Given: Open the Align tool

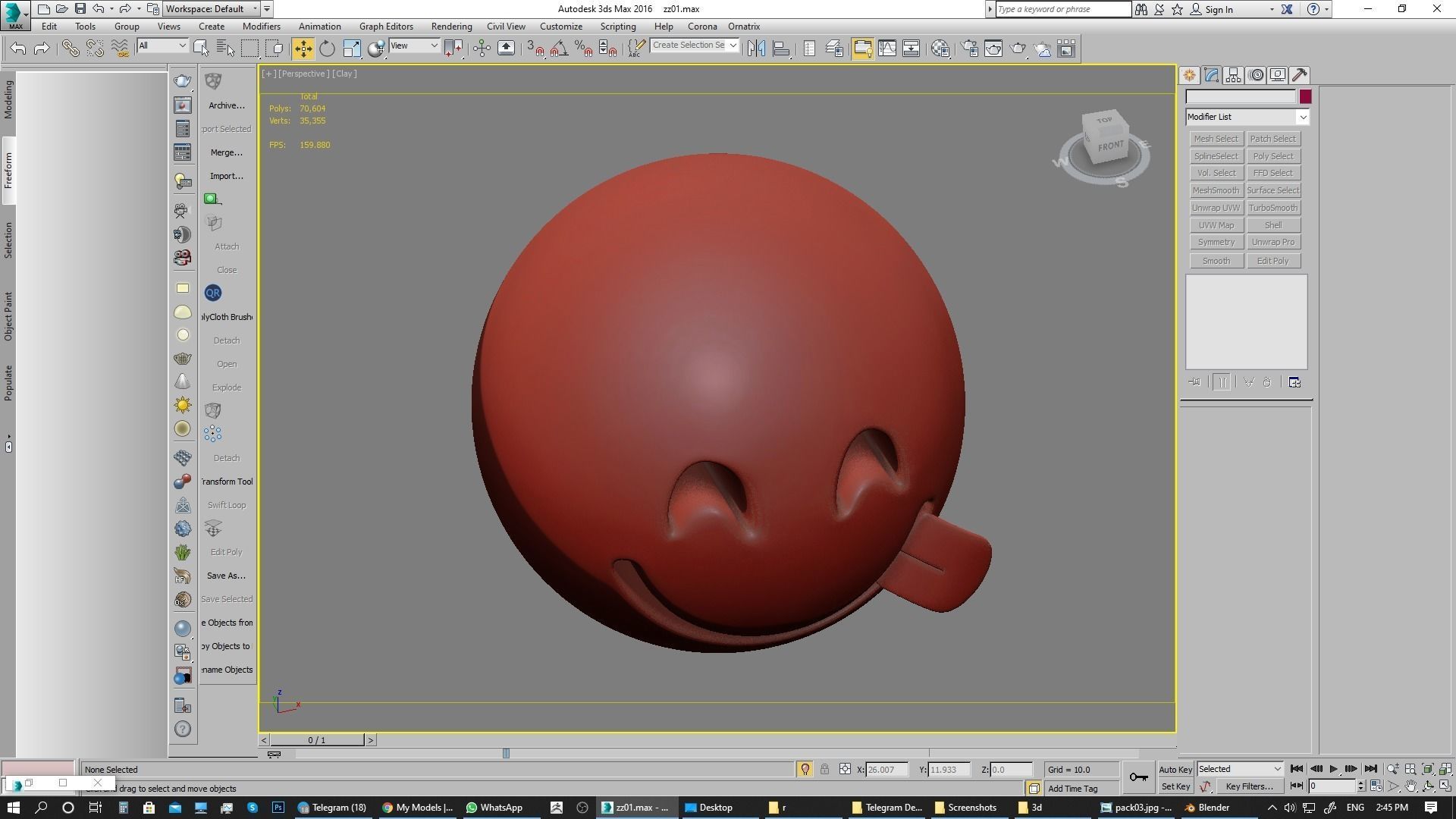Looking at the screenshot, I should click(x=781, y=49).
